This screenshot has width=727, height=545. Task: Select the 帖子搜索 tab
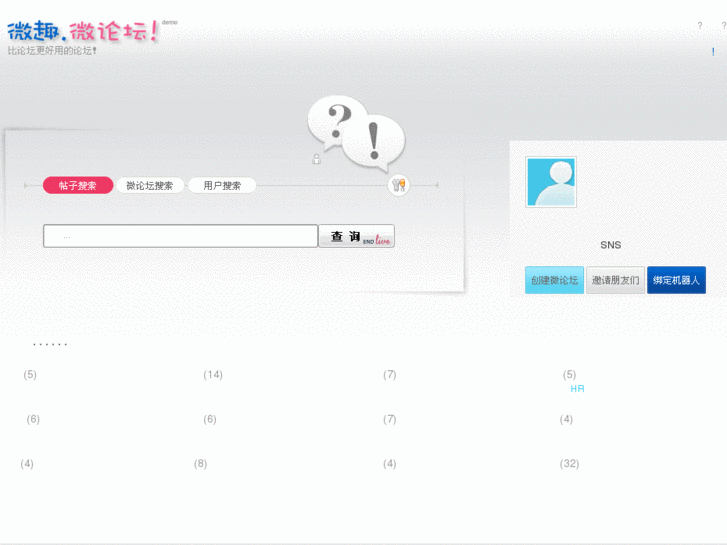click(78, 186)
